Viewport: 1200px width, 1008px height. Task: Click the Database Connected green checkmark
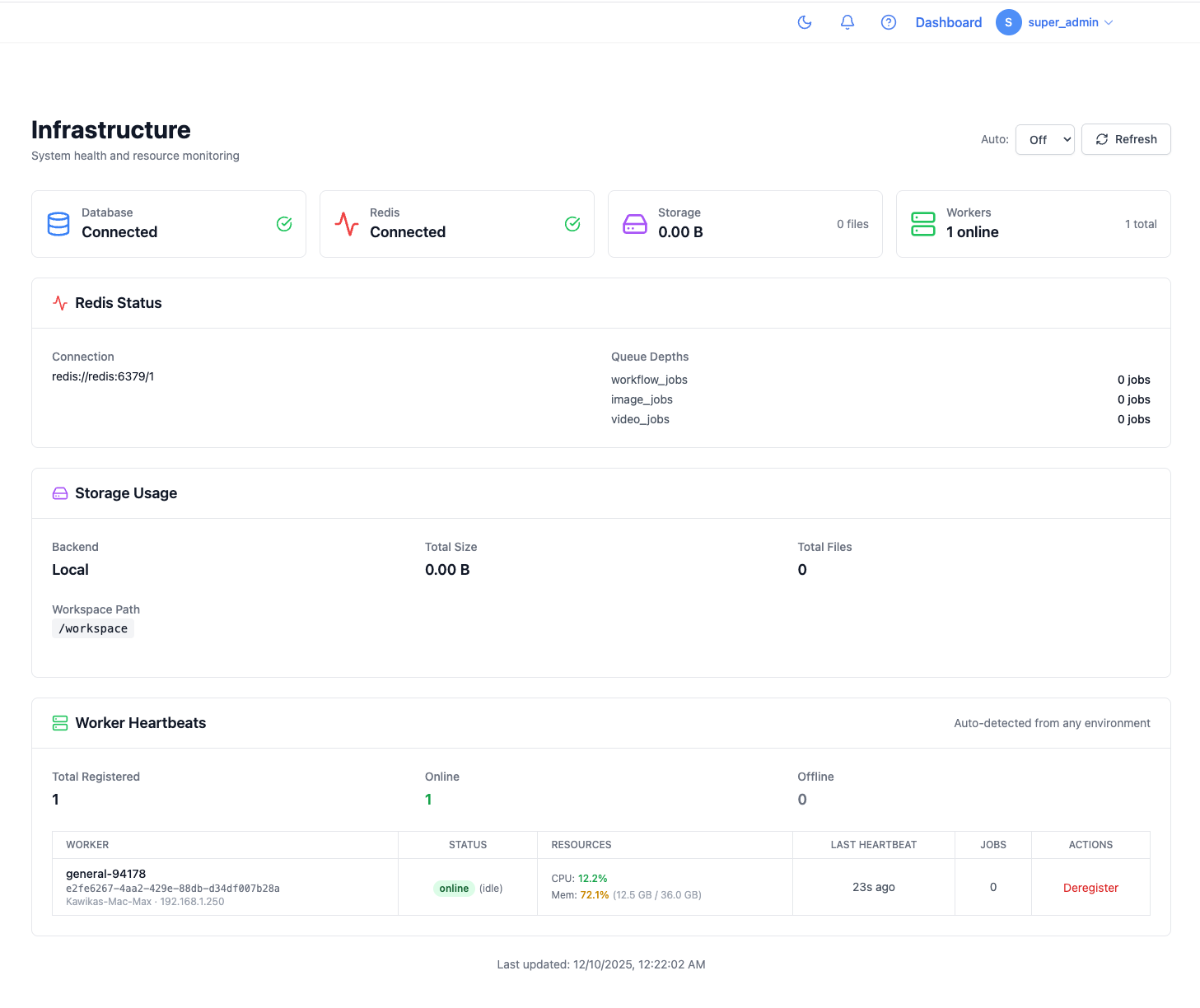tap(283, 223)
